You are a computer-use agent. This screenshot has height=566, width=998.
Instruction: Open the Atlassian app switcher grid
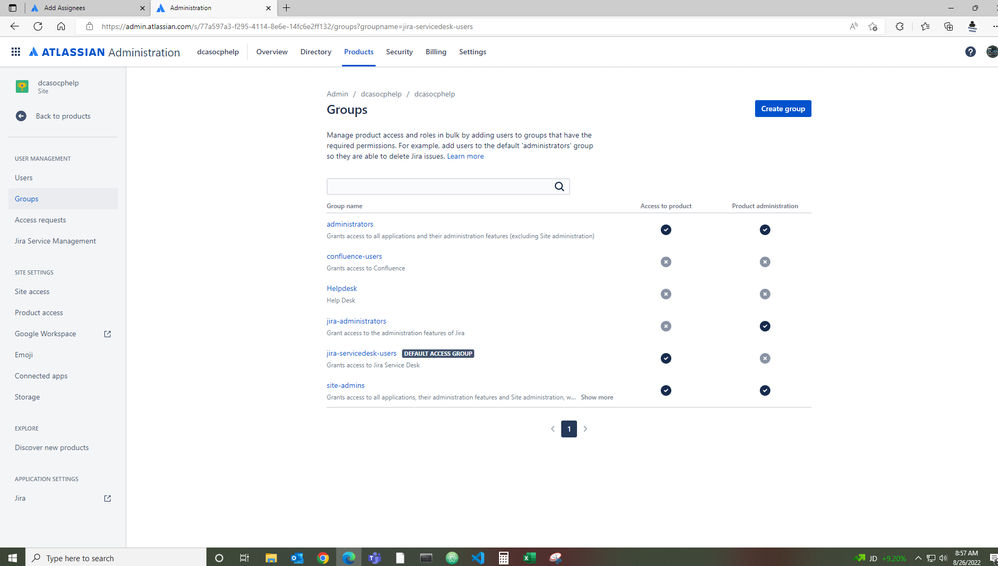pyautogui.click(x=16, y=52)
